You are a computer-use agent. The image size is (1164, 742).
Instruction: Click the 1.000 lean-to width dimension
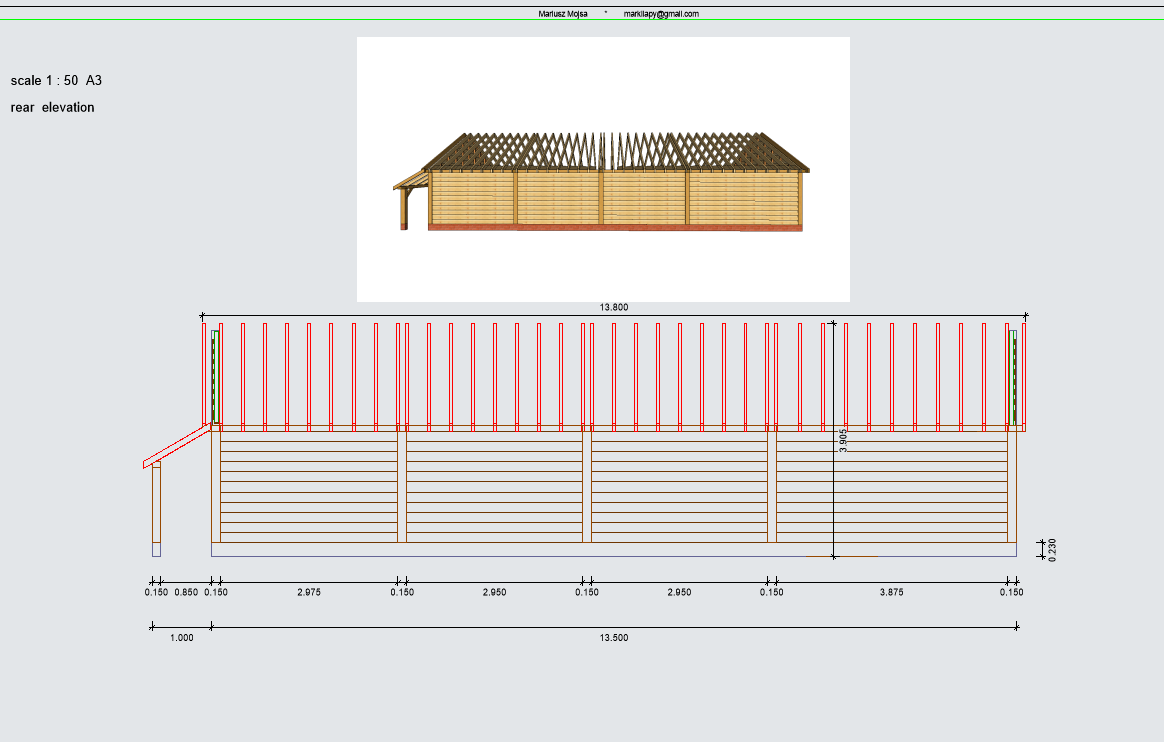[x=181, y=637]
